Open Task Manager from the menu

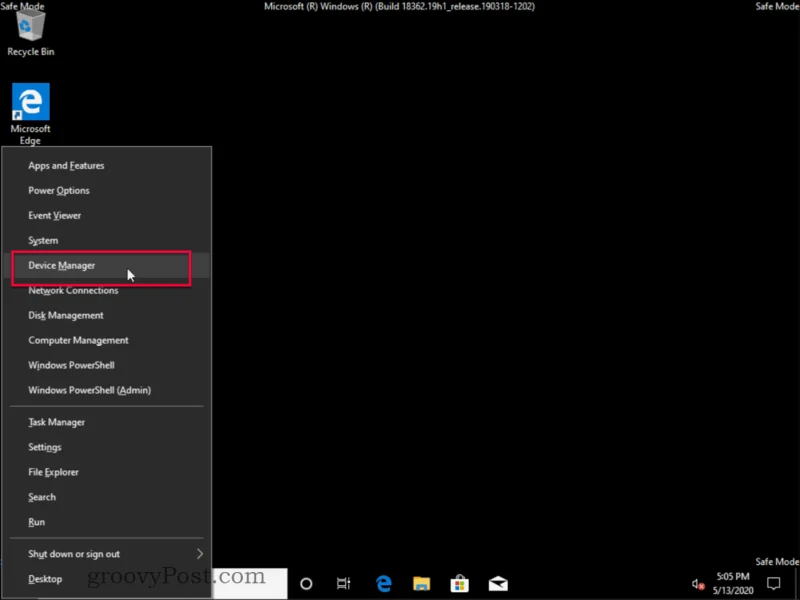107,422
